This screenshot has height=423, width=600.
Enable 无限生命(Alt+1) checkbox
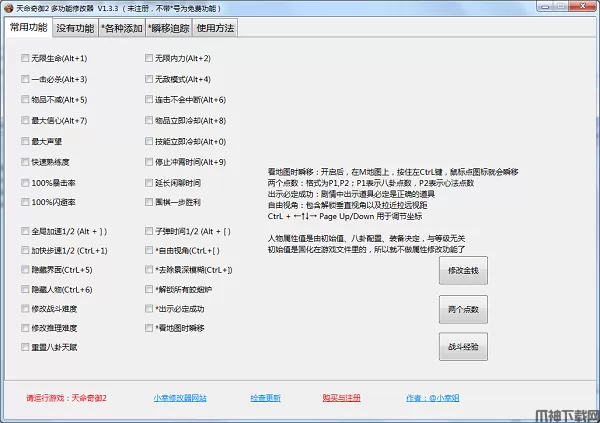pos(25,58)
